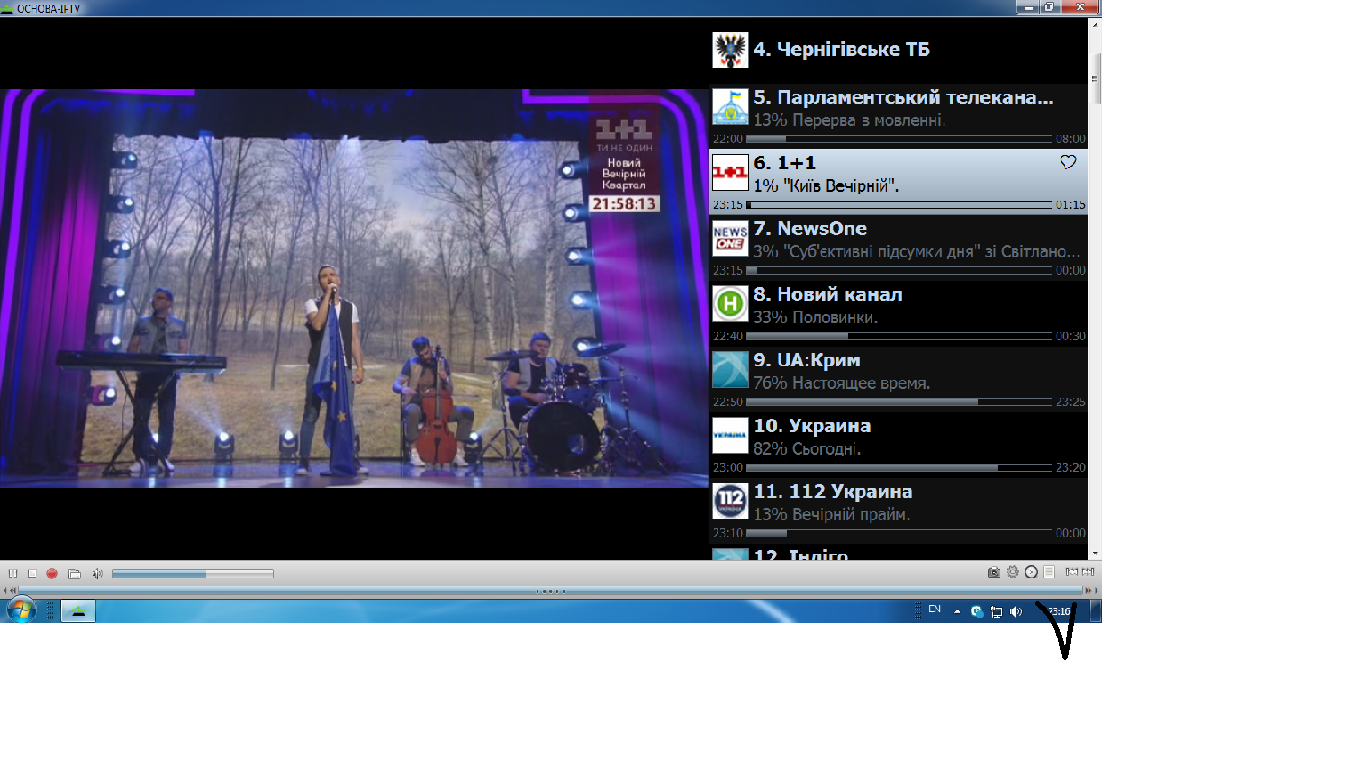Viewport: 1360px width, 774px height.
Task: Switch to the previous channel using the toolbar icon
Action: 1071,572
